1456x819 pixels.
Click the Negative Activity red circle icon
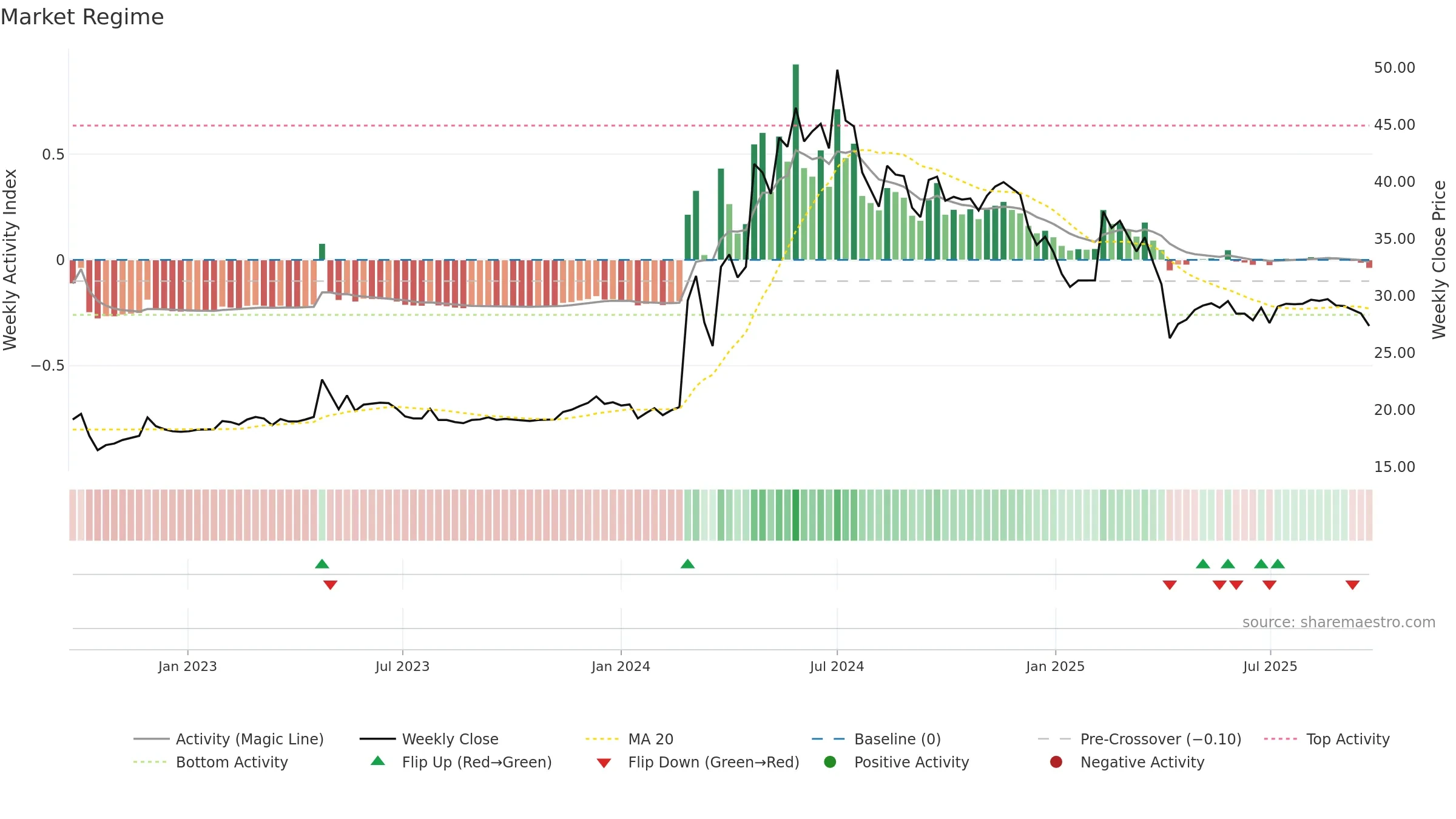click(1056, 762)
